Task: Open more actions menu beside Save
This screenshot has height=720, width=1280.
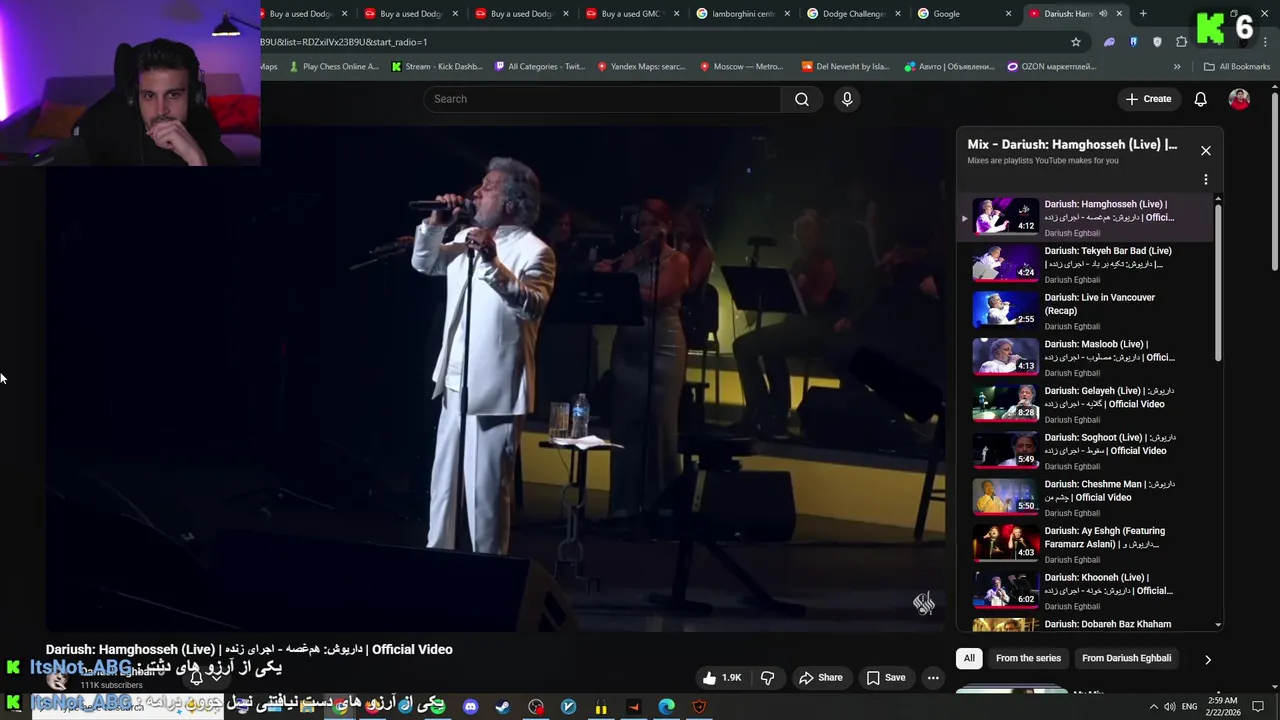Action: pyautogui.click(x=933, y=678)
